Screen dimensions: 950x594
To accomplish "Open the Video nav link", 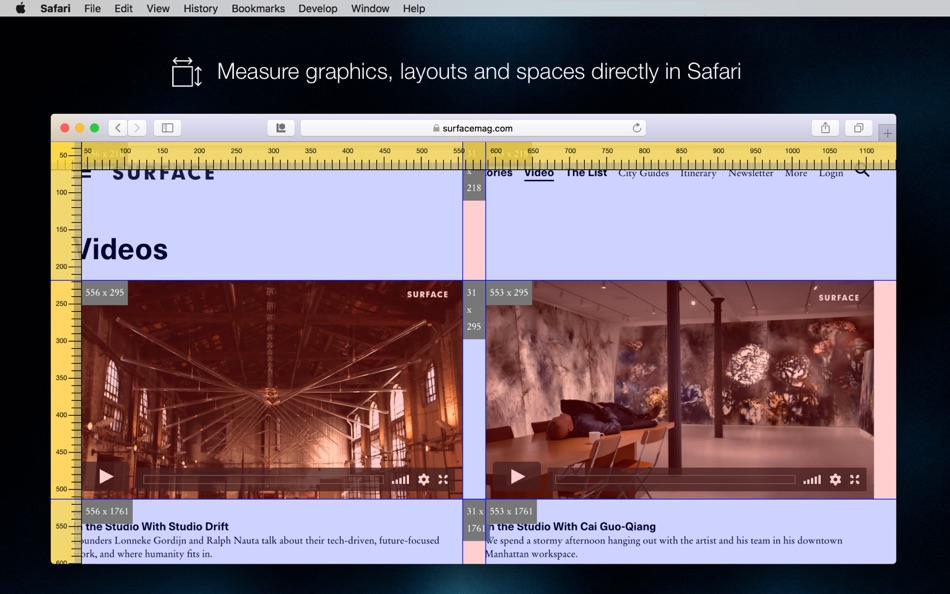I will coord(539,173).
